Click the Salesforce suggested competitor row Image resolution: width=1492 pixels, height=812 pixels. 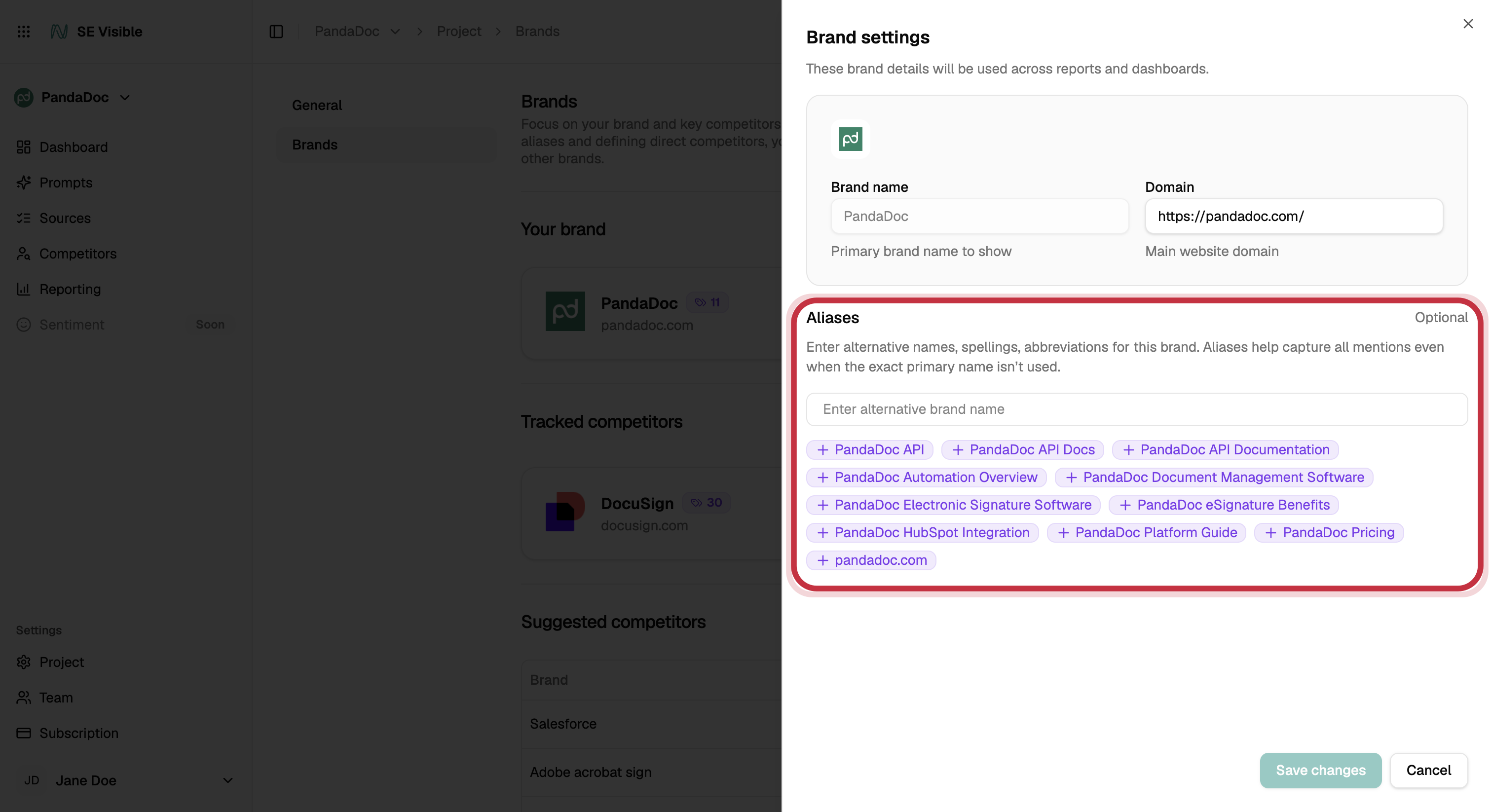(651, 724)
